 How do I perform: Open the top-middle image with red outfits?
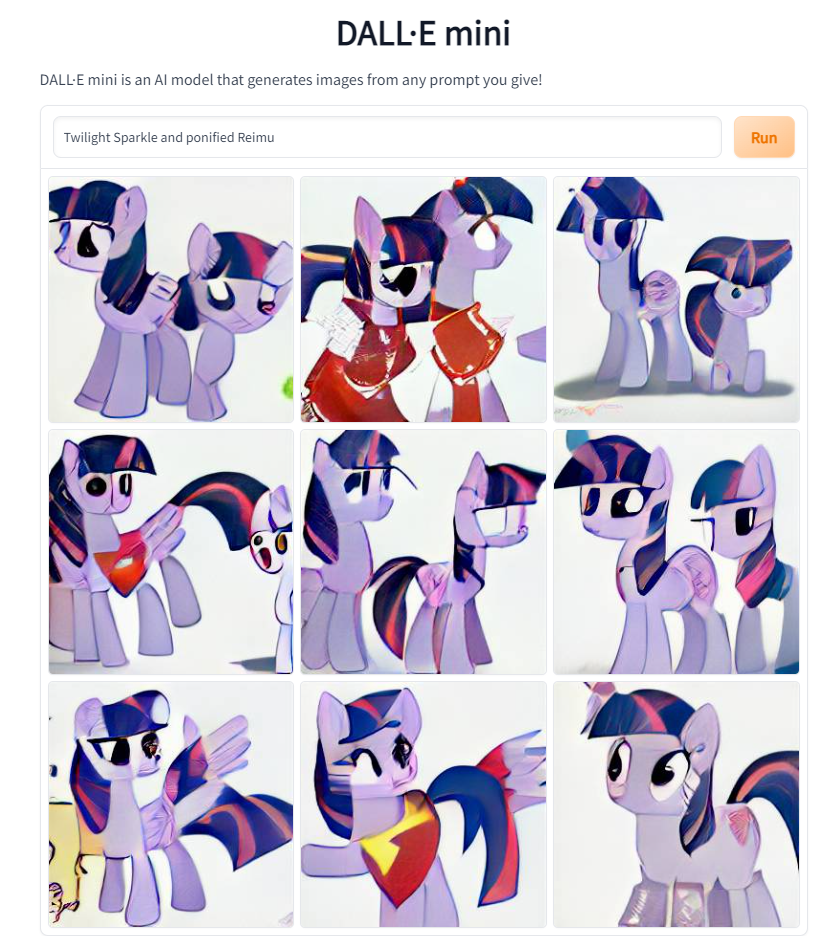423,299
